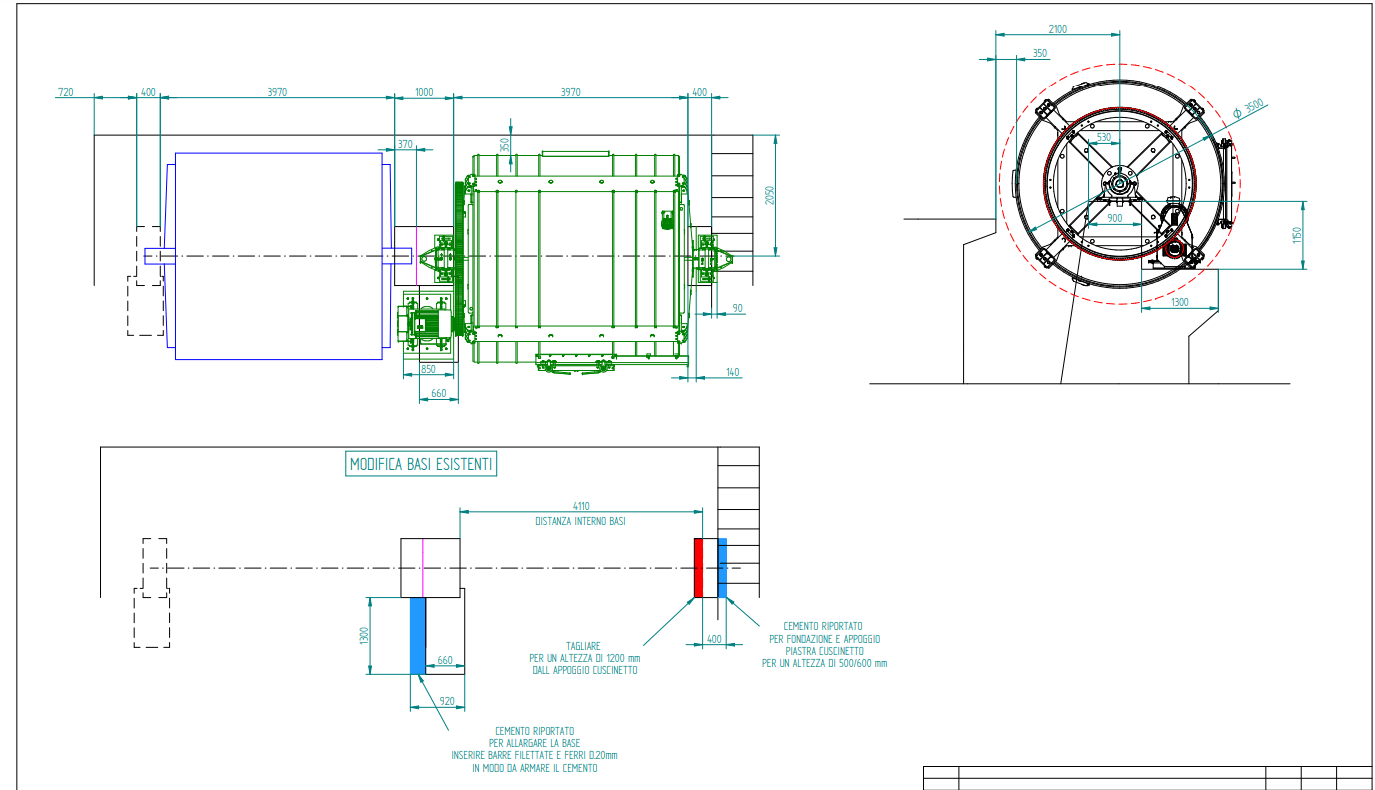The height and width of the screenshot is (790, 1375).
Task: Select text PER UN ALTEZZA DI 1200 mm
Action: pyautogui.click(x=585, y=658)
